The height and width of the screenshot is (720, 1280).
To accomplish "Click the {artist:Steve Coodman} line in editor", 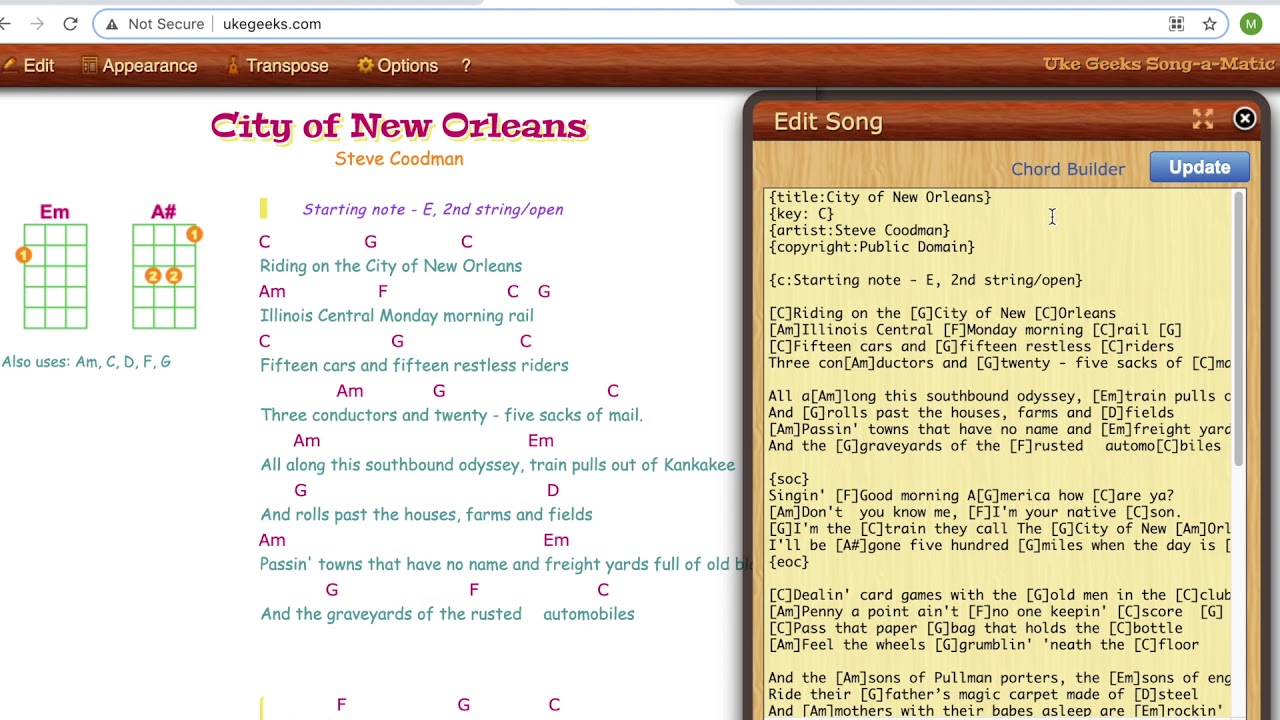I will [x=859, y=230].
